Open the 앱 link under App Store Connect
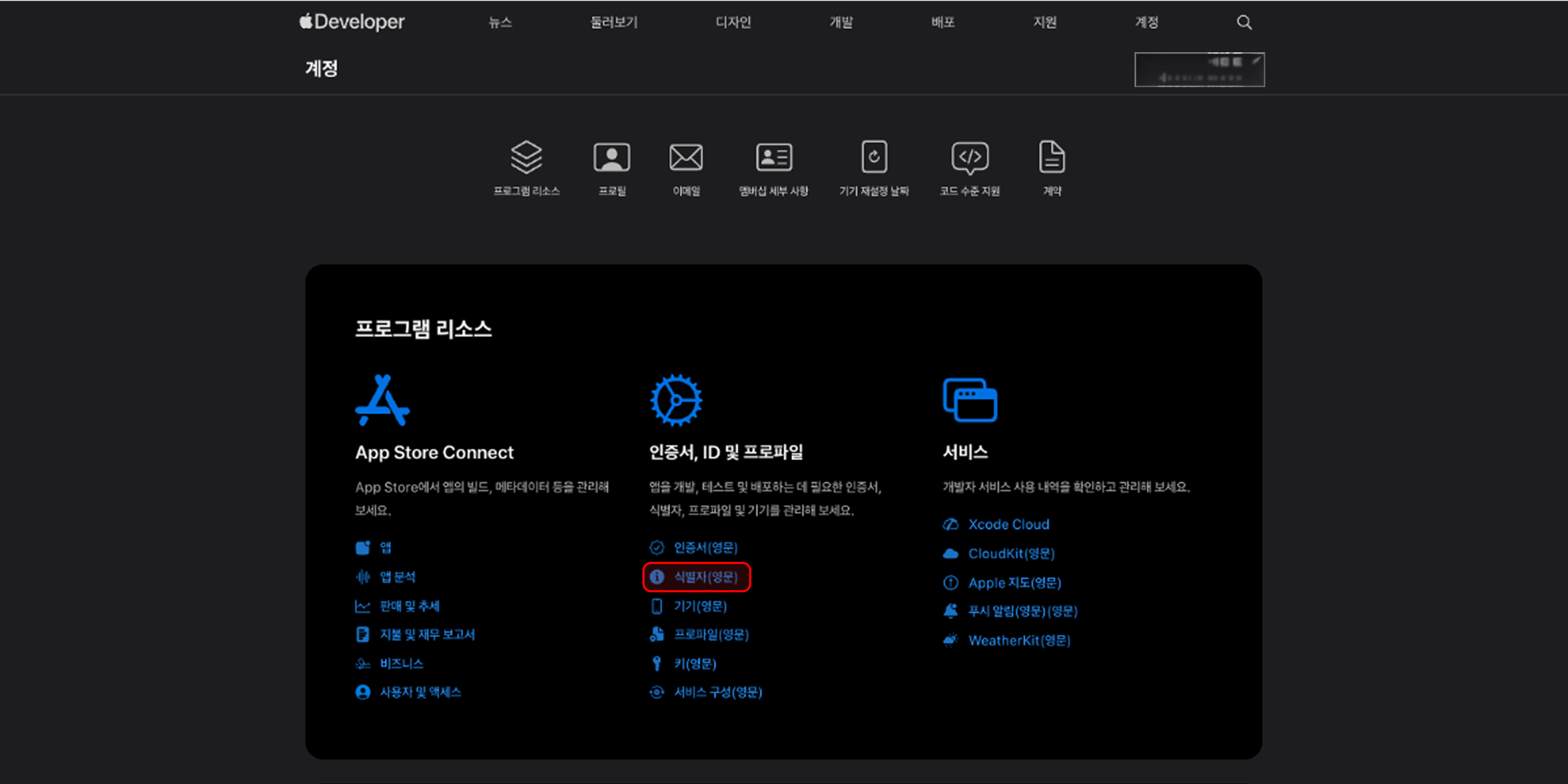The width and height of the screenshot is (1568, 784). coord(386,547)
